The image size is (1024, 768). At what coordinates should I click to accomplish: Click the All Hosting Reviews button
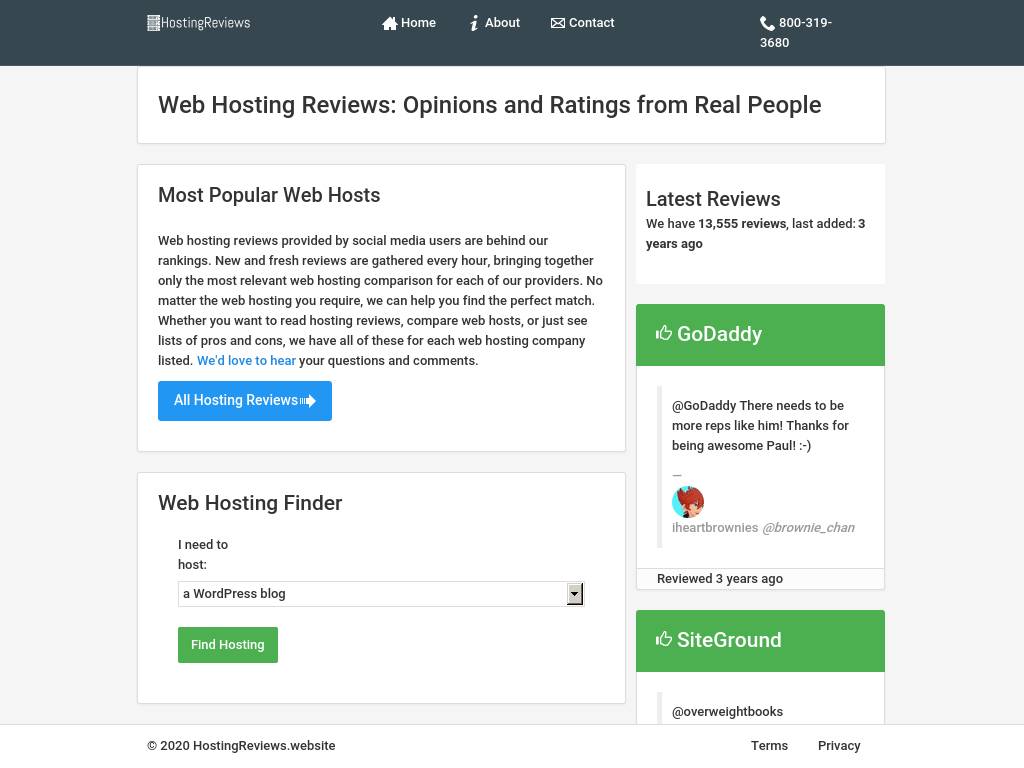[x=236, y=401]
